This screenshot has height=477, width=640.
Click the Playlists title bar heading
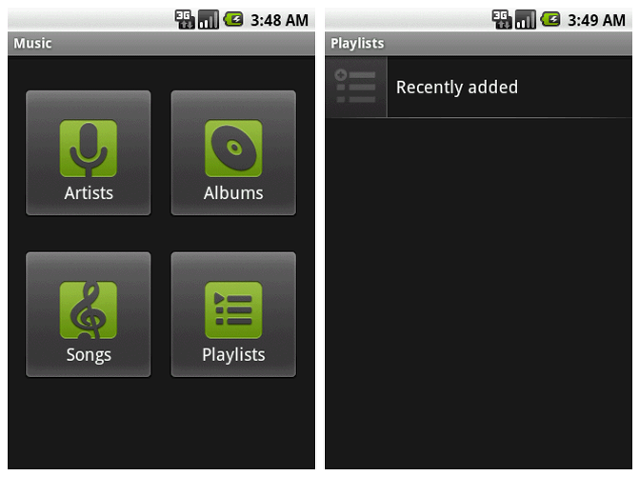(x=358, y=43)
